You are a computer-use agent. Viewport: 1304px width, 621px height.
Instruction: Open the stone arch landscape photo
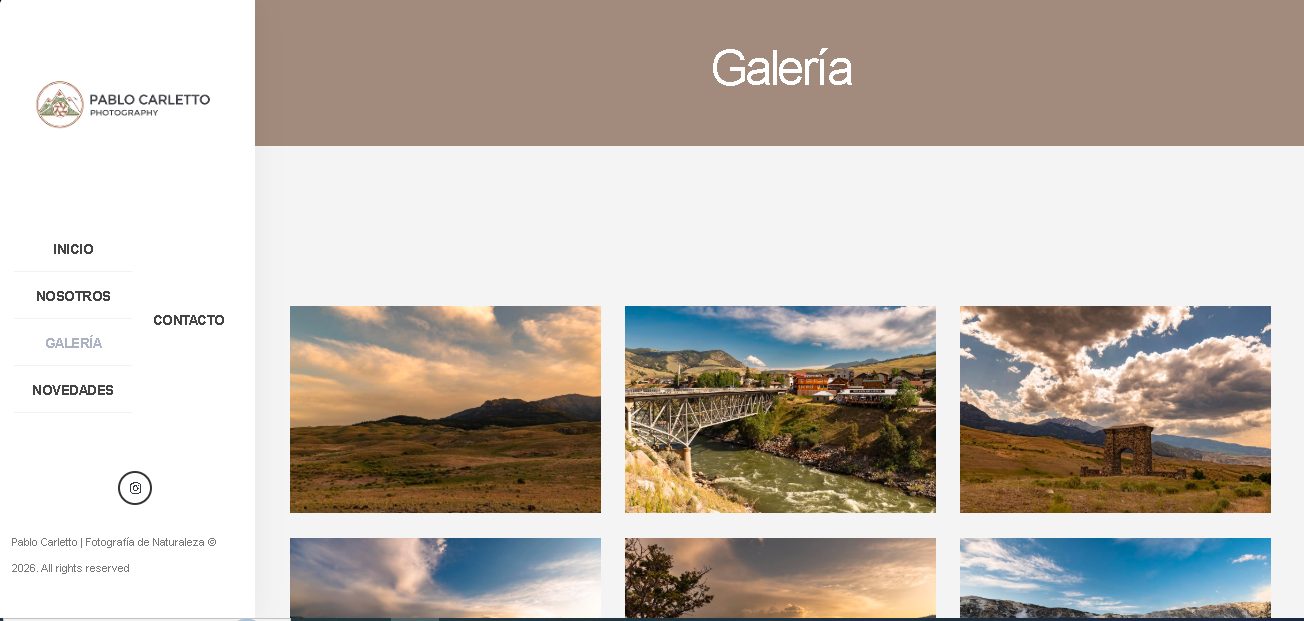pos(1115,409)
